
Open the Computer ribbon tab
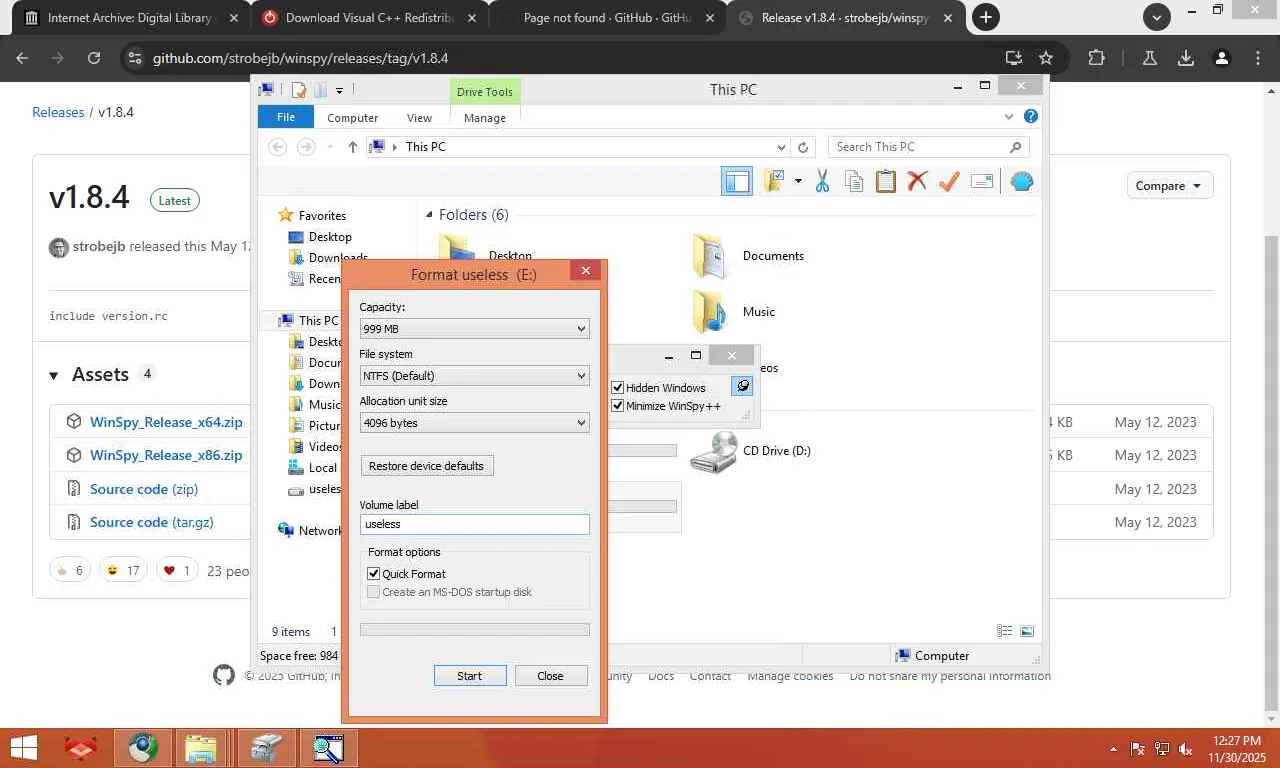[353, 118]
